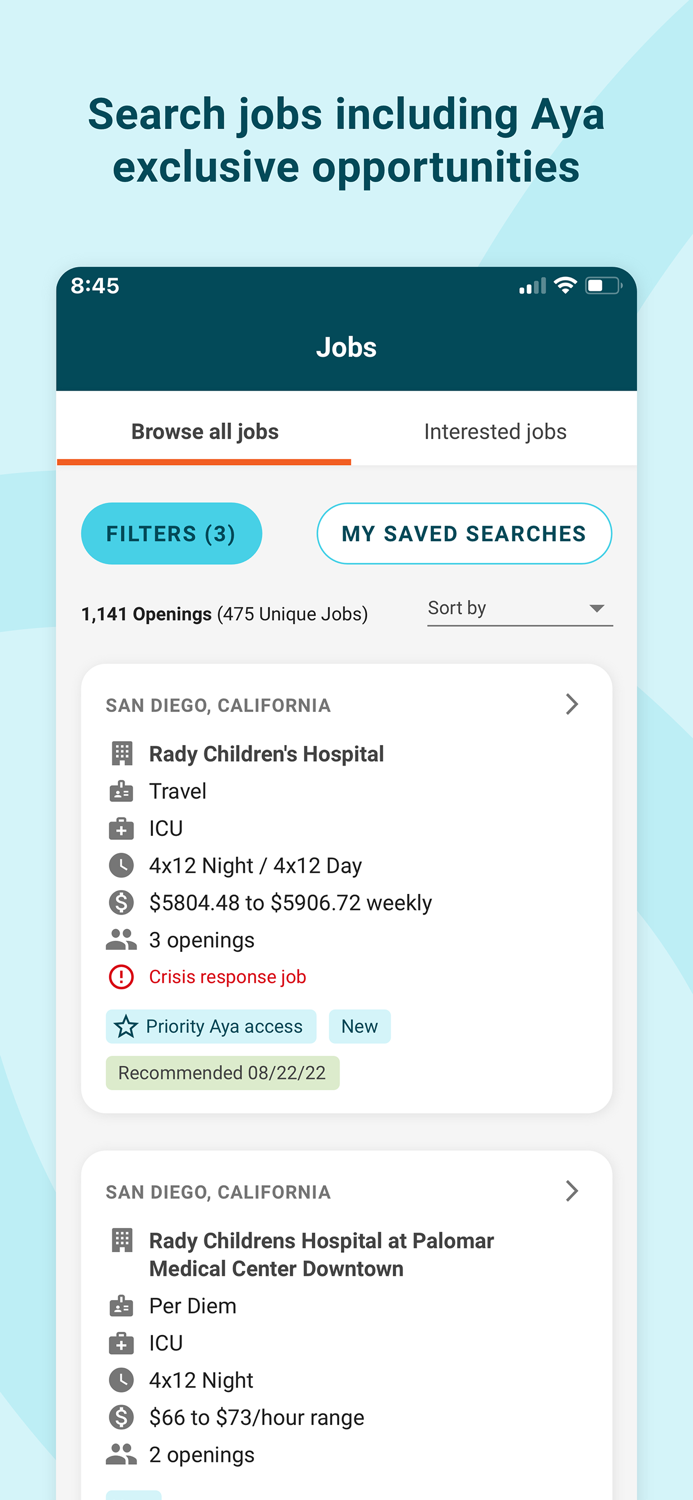Click the red Crisis response job alert icon
Viewport: 693px width, 1500px height.
(x=121, y=977)
